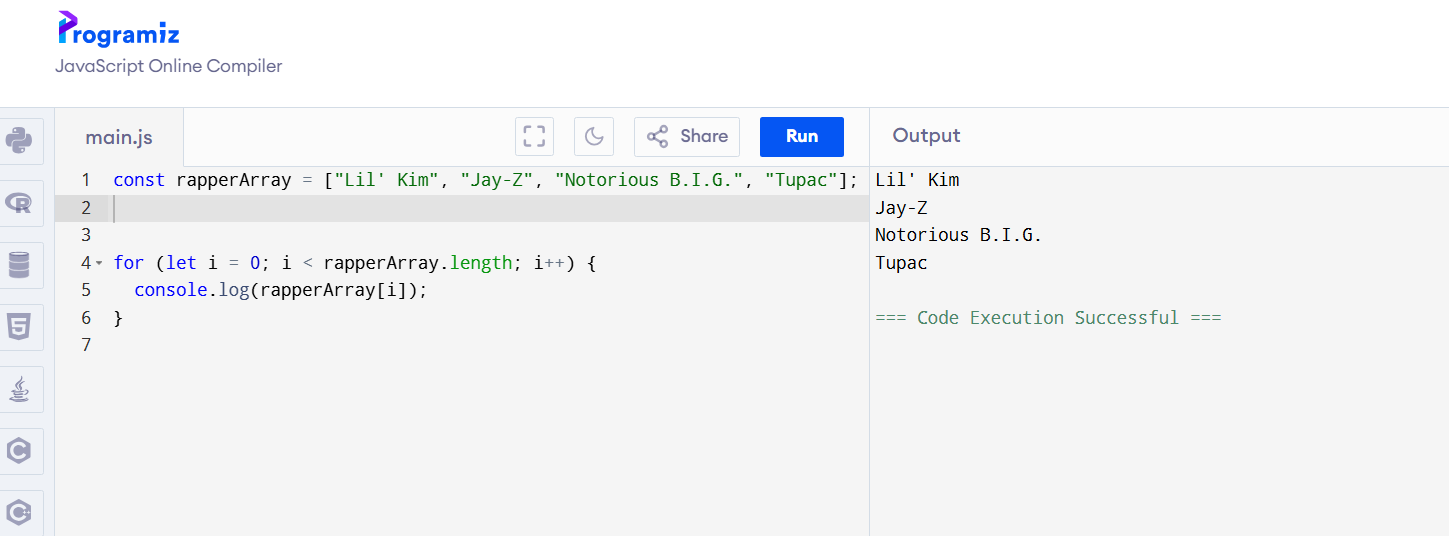Share the code snippet
This screenshot has height=536, width=1449.
tap(687, 137)
